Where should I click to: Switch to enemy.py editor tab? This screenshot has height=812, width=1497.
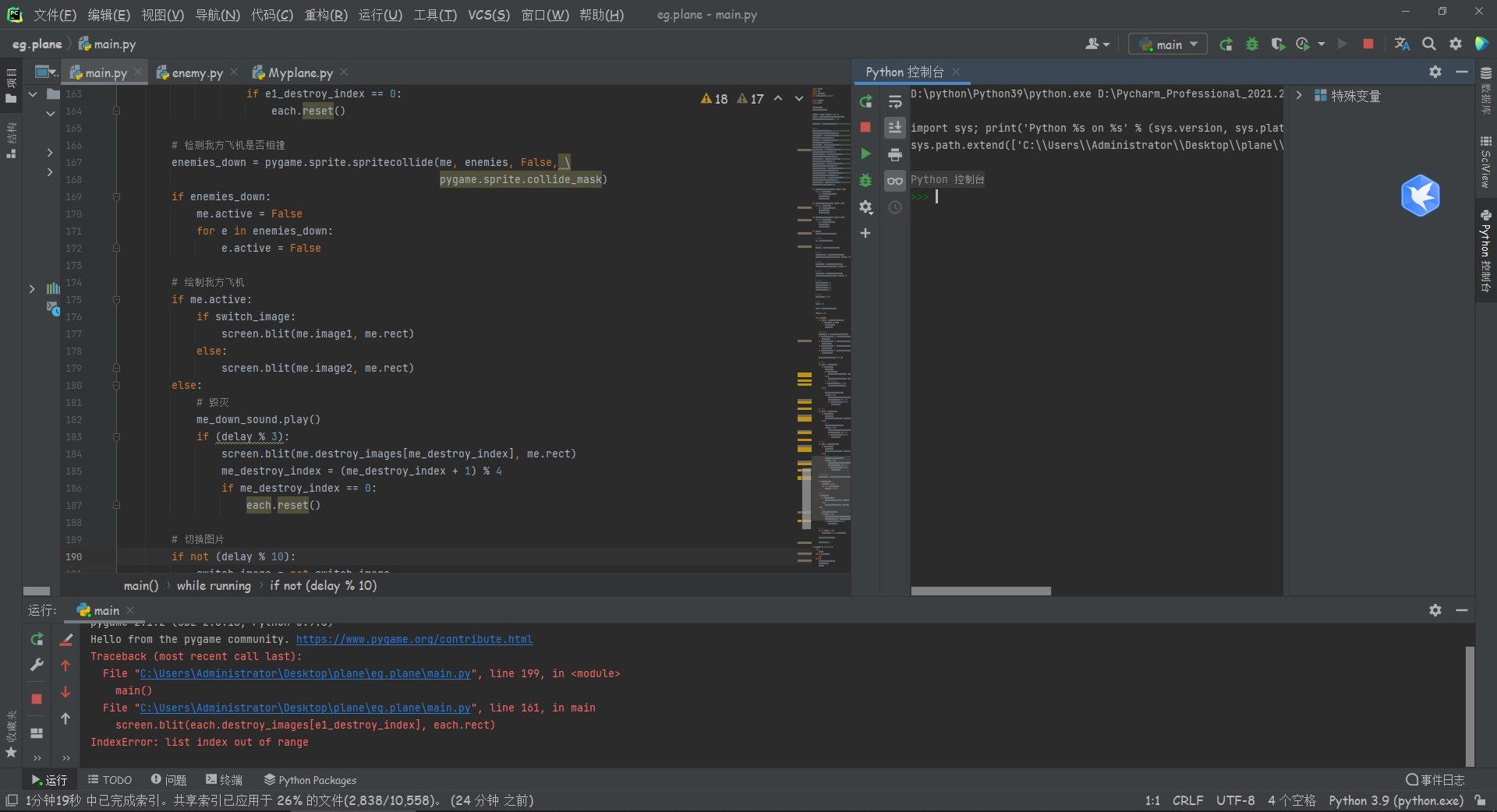pyautogui.click(x=197, y=72)
